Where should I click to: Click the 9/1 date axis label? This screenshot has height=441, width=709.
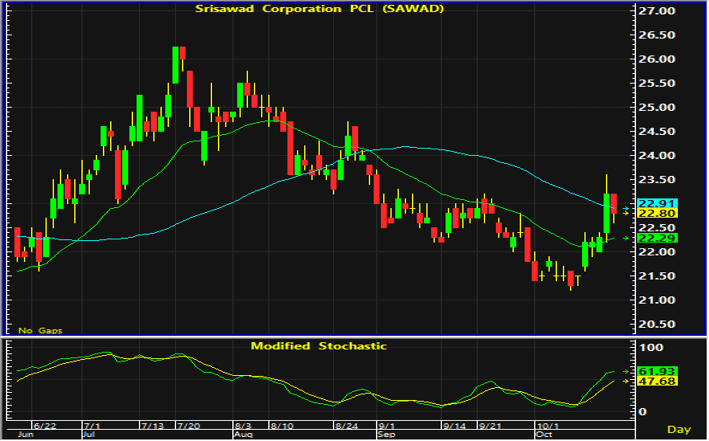click(387, 426)
